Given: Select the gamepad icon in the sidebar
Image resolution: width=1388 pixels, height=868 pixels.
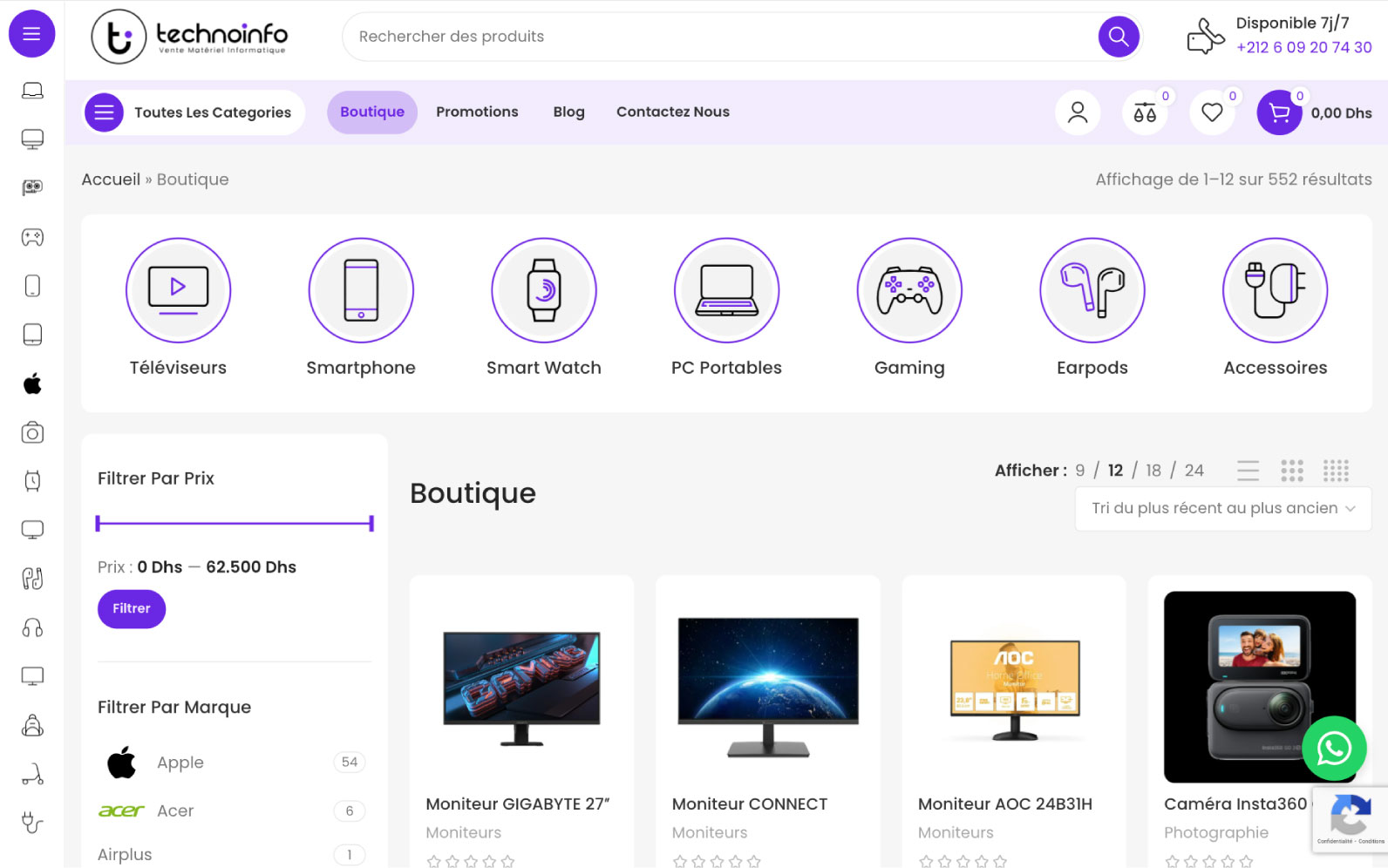Looking at the screenshot, I should click(32, 237).
